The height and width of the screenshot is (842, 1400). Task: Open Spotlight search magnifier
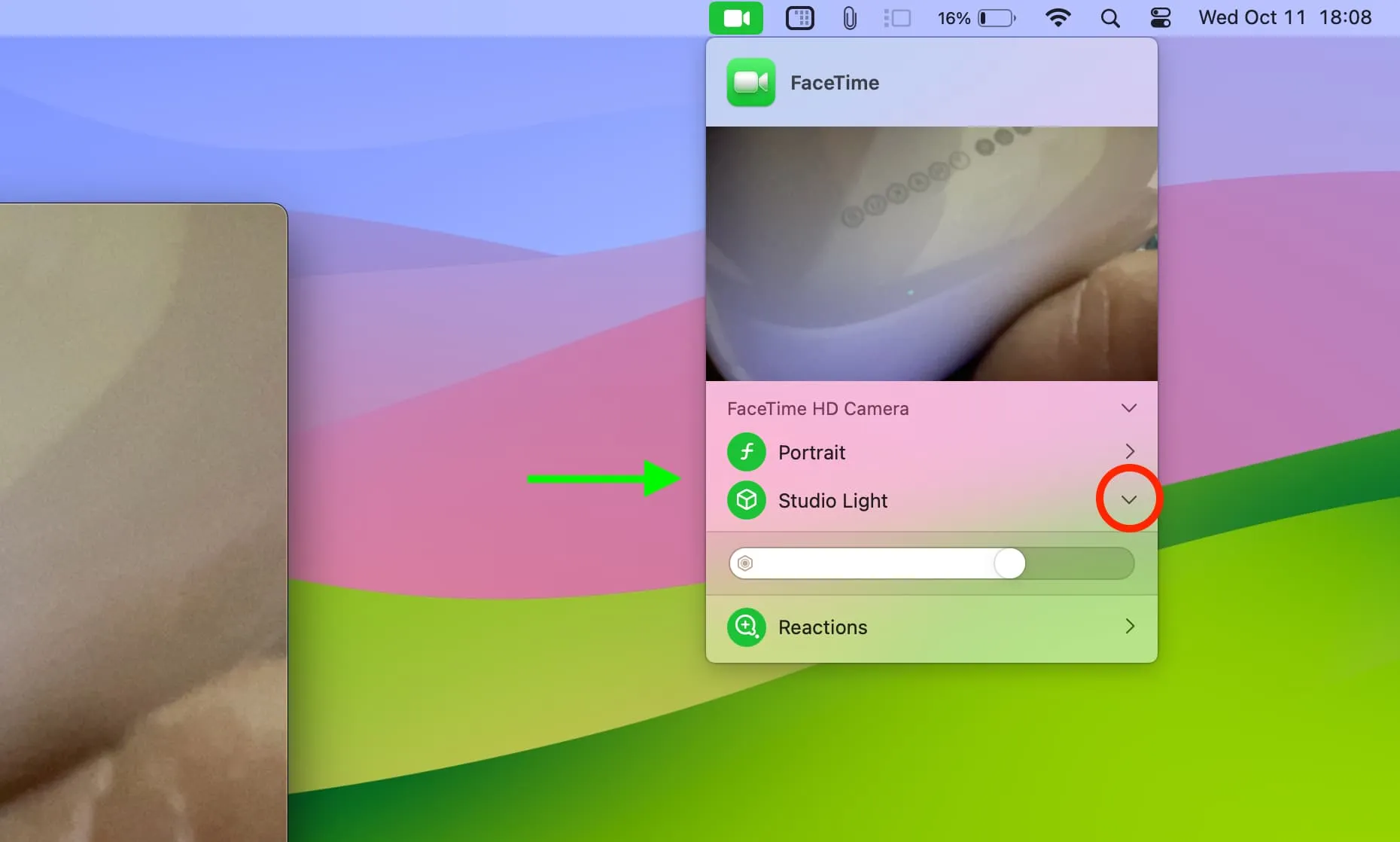pyautogui.click(x=1110, y=18)
